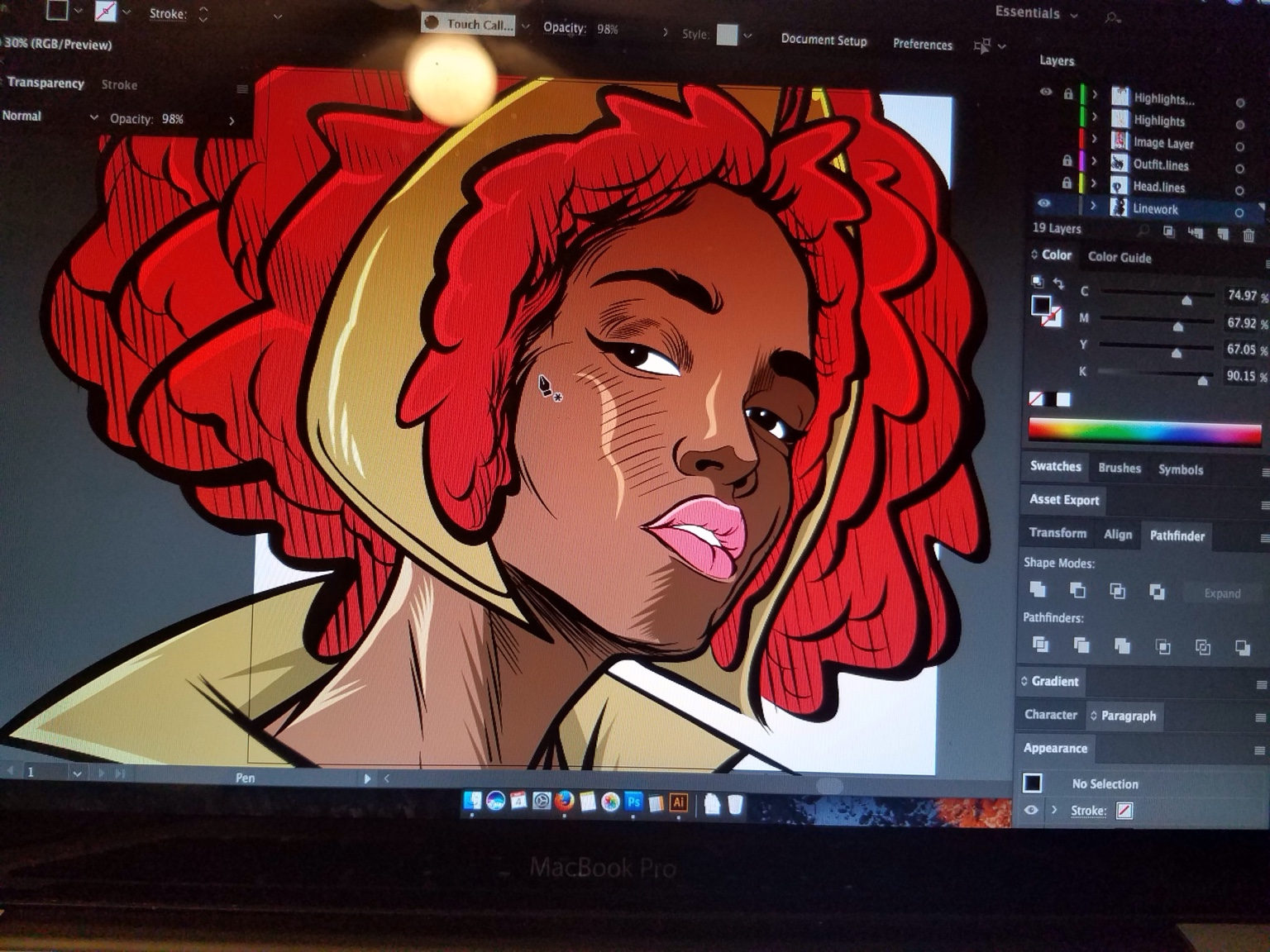Viewport: 1270px width, 952px height.
Task: Switch to the Brushes tab
Action: pyautogui.click(x=1120, y=468)
